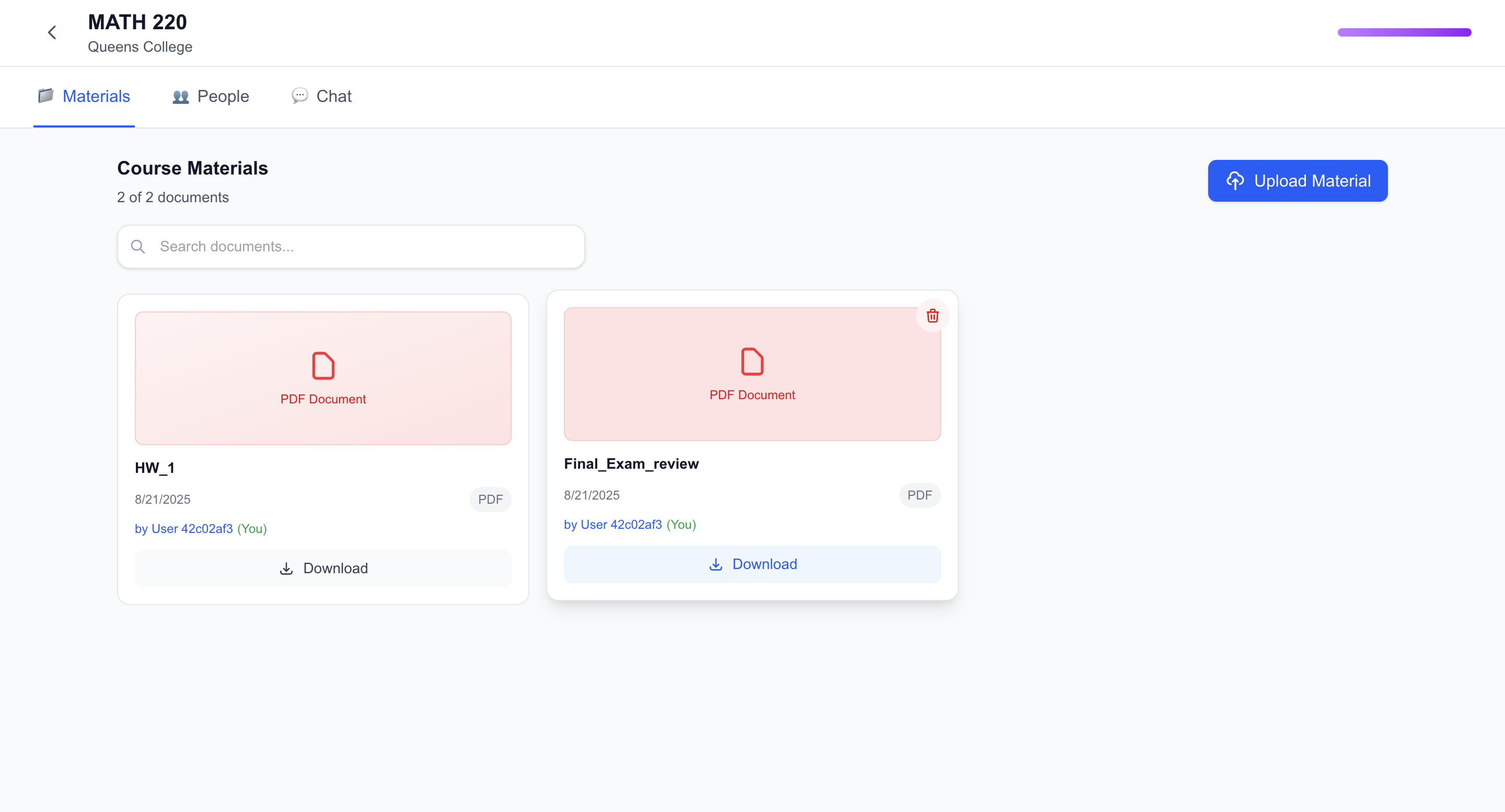The height and width of the screenshot is (812, 1505).
Task: Click the Materials folder icon
Action: (x=45, y=96)
